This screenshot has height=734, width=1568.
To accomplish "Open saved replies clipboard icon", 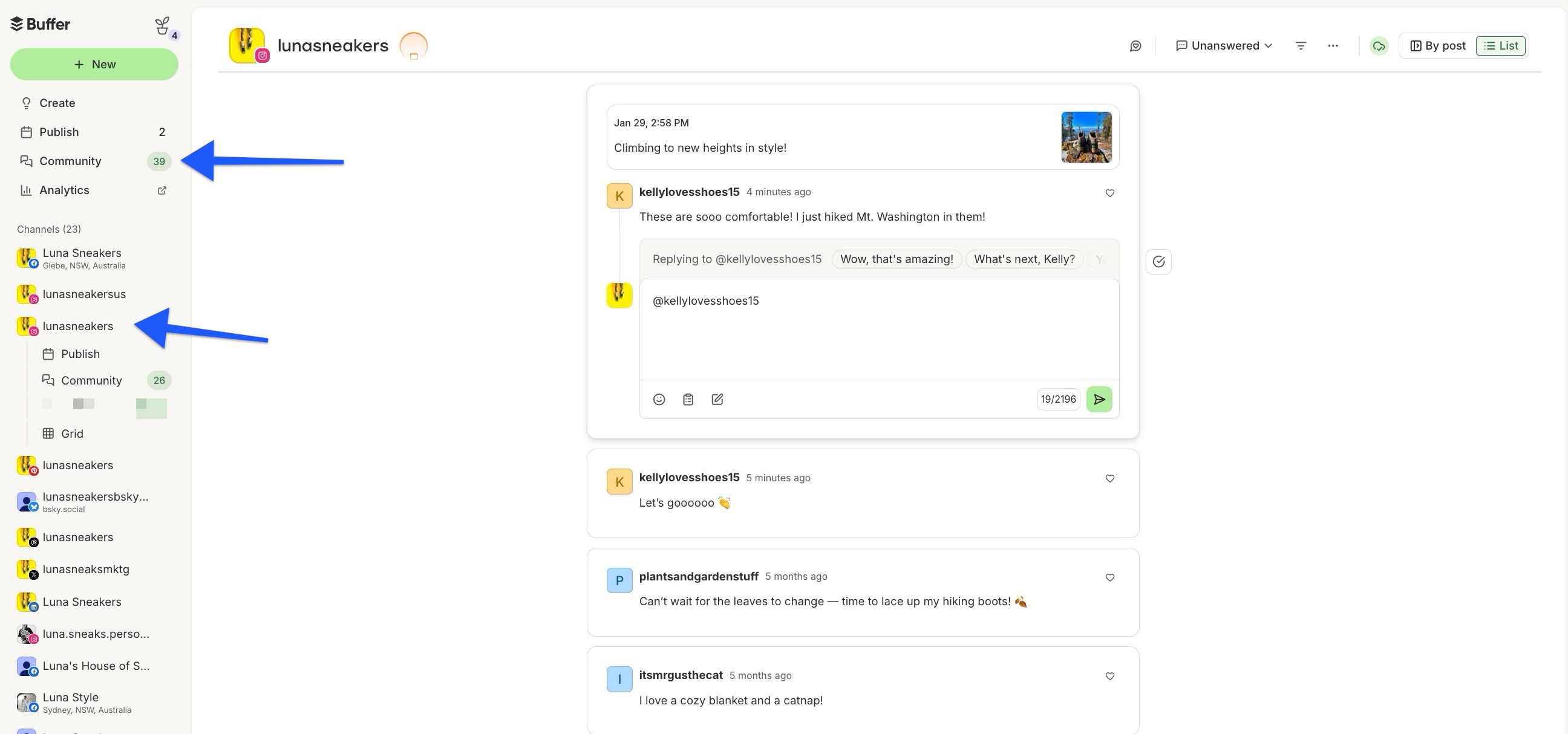I will (688, 400).
